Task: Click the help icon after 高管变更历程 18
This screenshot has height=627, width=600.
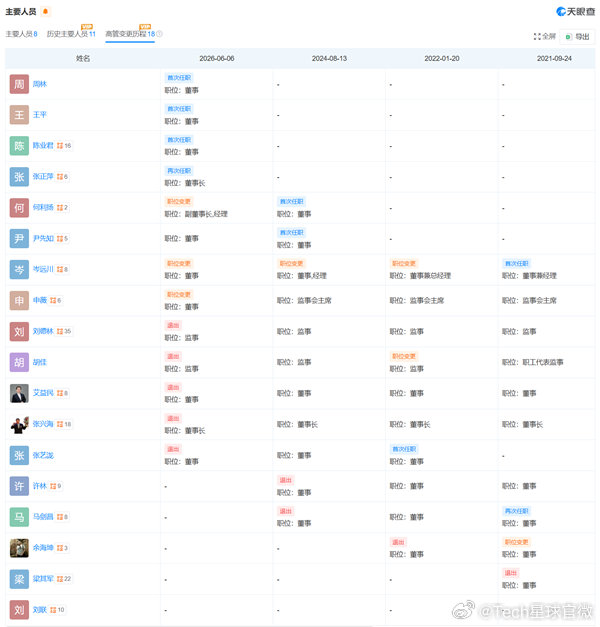Action: [x=159, y=34]
